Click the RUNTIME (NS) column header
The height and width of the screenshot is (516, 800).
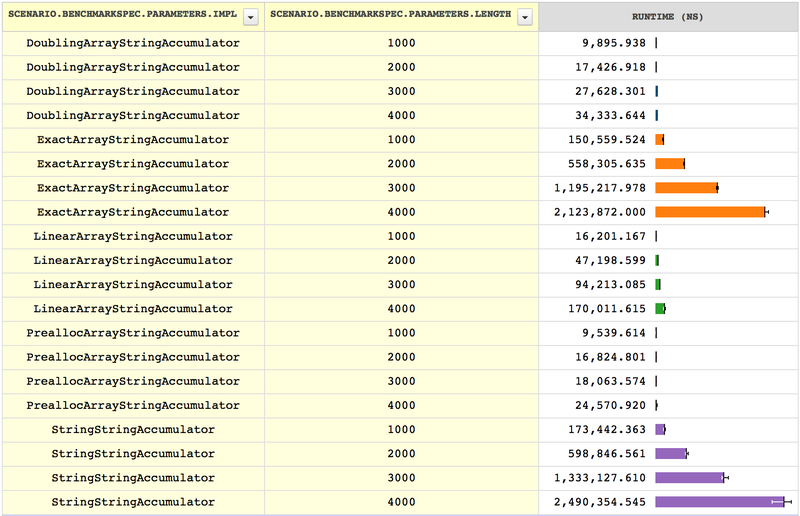tap(668, 16)
